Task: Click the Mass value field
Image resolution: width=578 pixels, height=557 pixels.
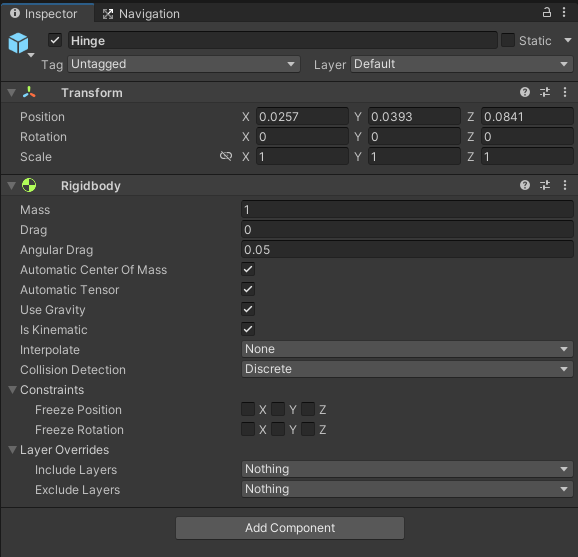Action: 407,209
